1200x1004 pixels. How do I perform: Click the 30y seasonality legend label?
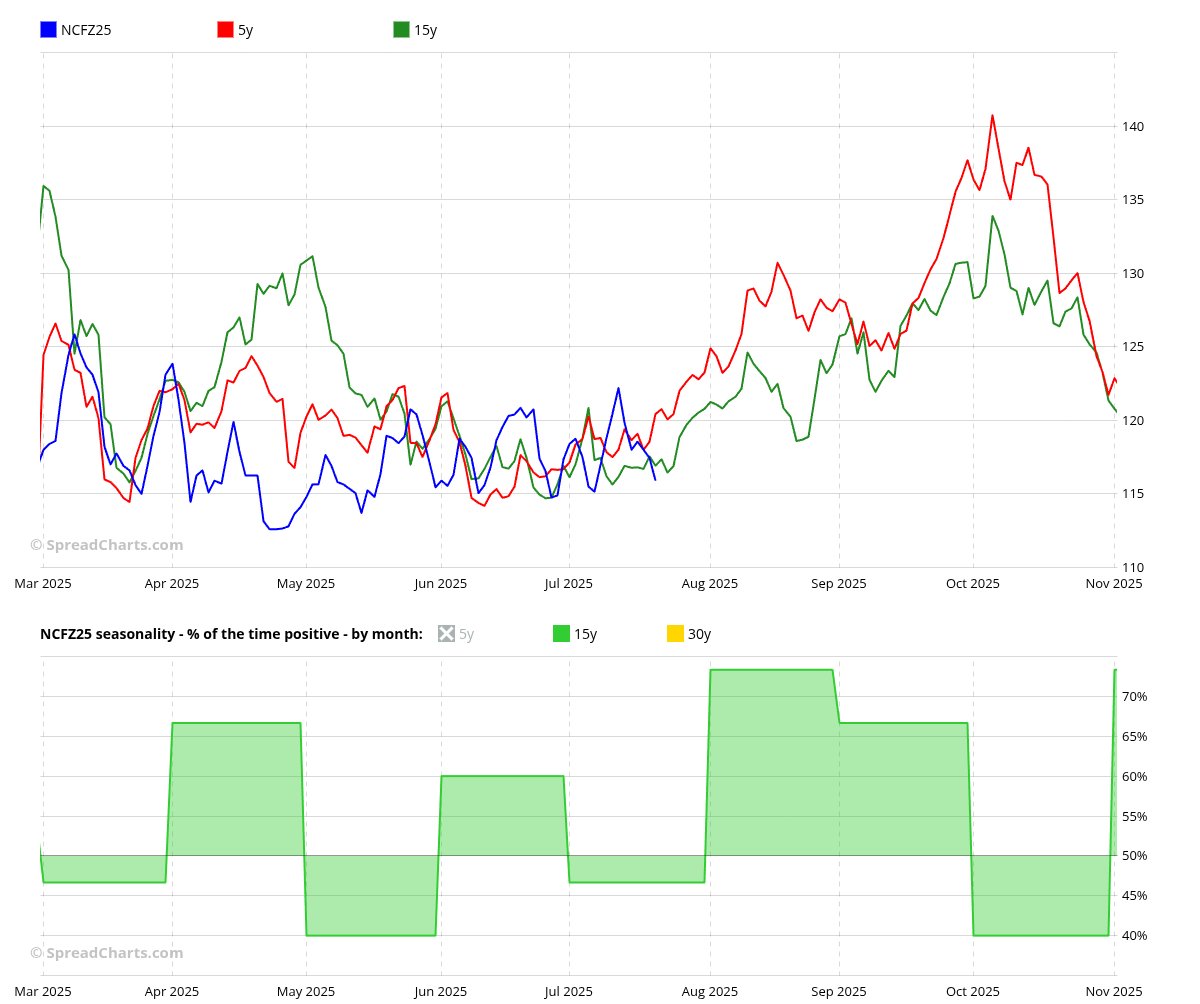click(x=700, y=633)
